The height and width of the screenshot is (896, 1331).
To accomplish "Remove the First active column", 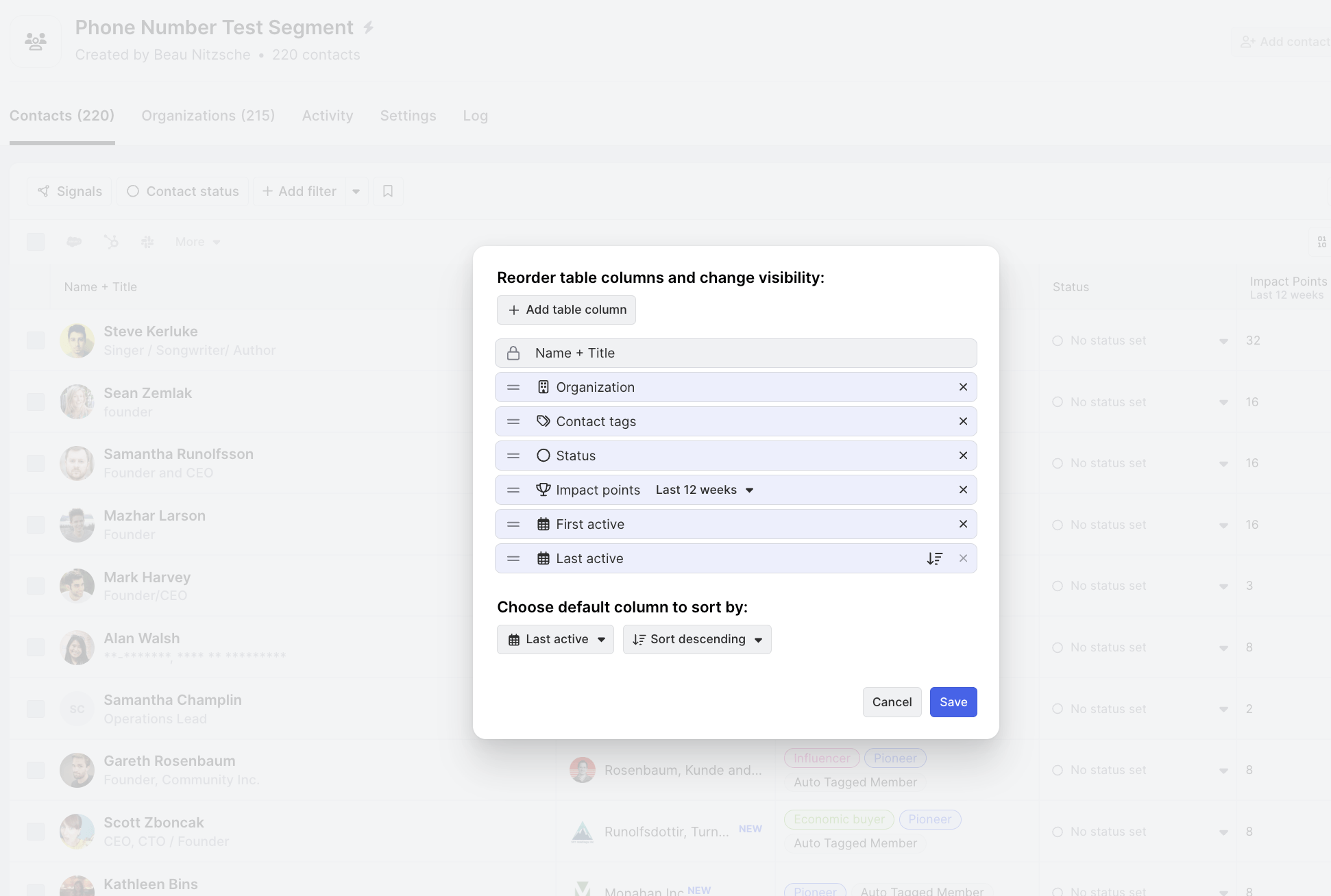I will 963,524.
